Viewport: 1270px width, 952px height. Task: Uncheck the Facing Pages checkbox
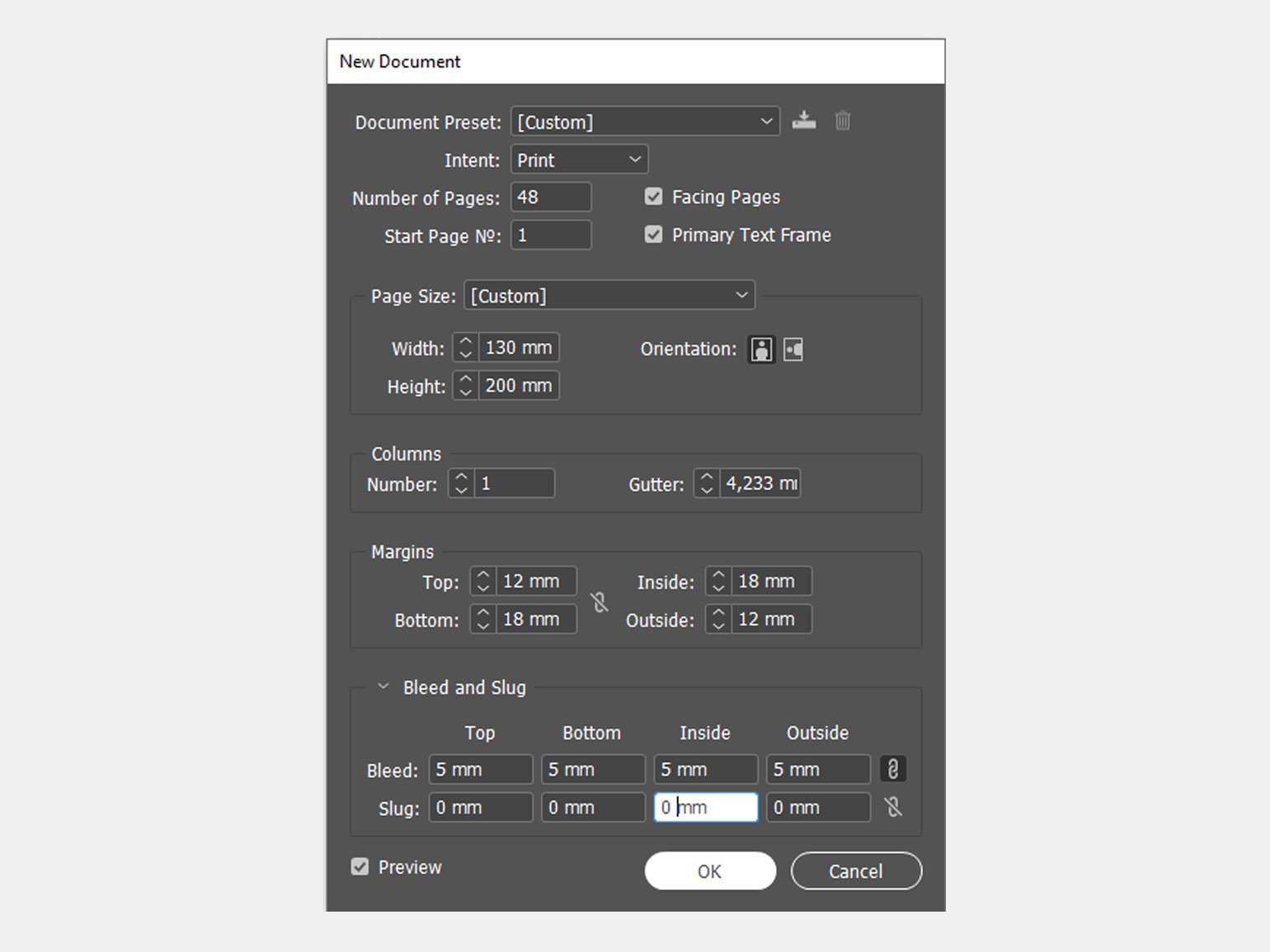[x=653, y=197]
